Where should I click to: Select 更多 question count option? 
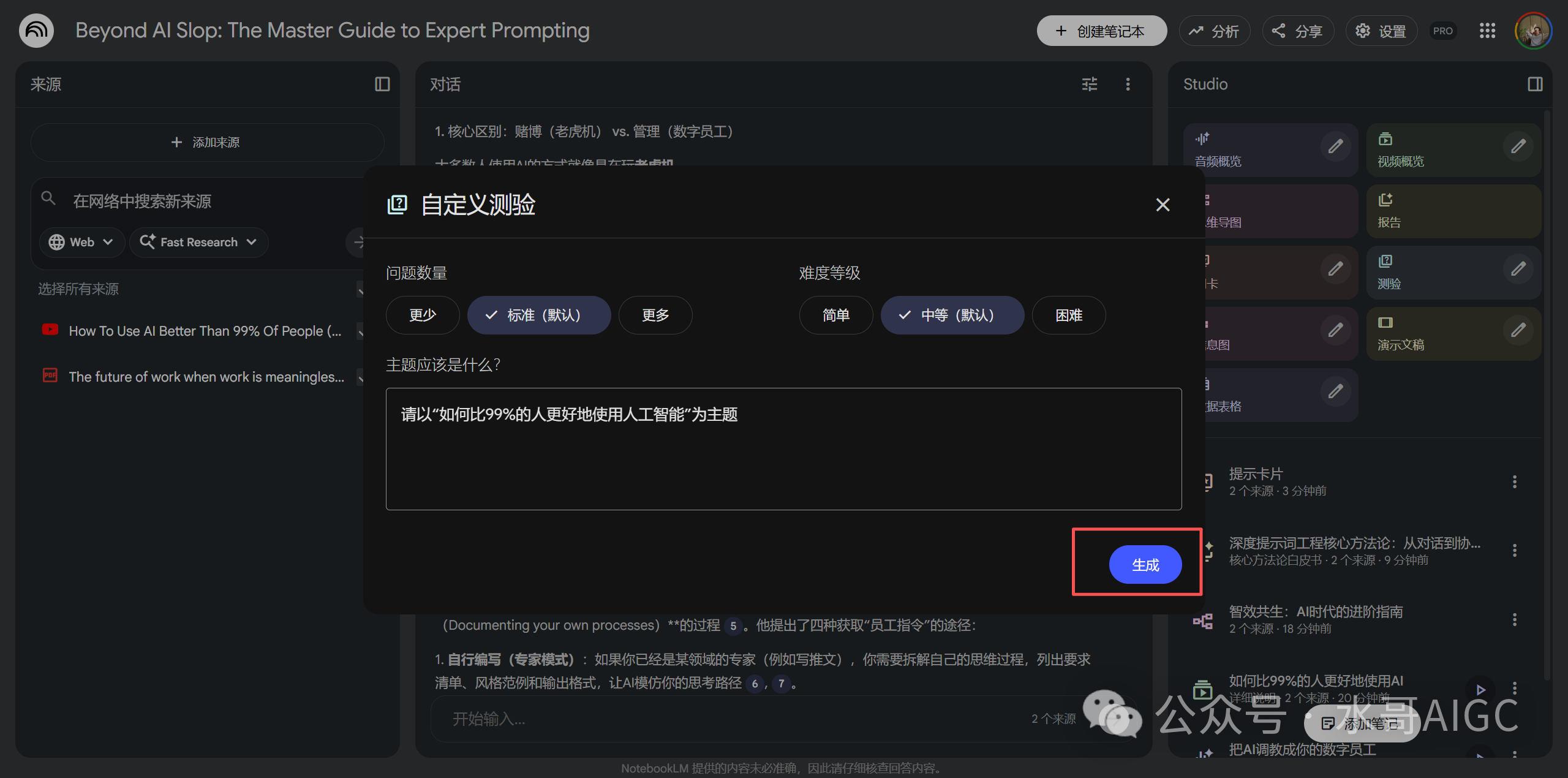[x=655, y=315]
